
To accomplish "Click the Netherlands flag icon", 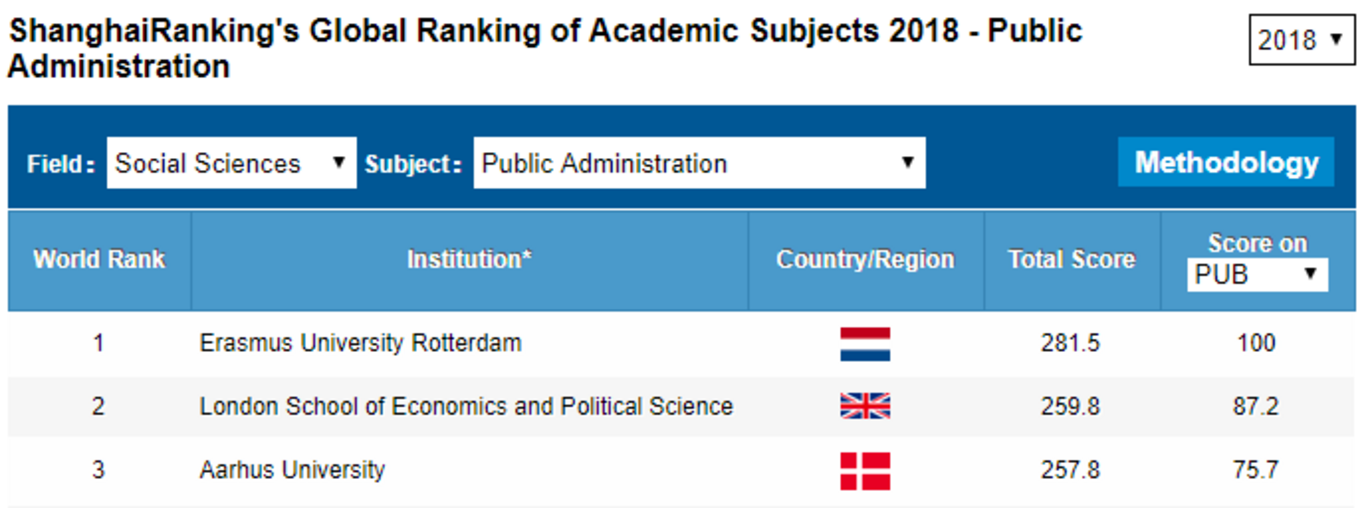I will pyautogui.click(x=865, y=344).
